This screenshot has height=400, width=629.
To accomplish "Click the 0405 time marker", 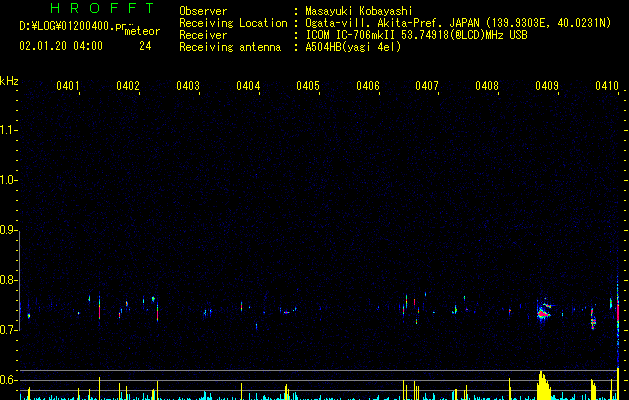I will tap(308, 86).
